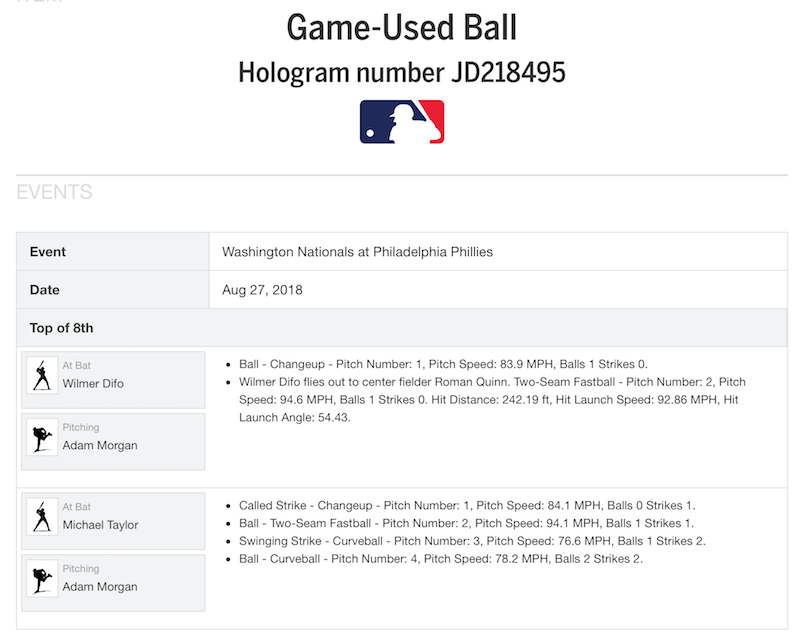Click Adam Morgan's name under Wilmer Difo
The image size is (800, 644).
click(x=100, y=446)
